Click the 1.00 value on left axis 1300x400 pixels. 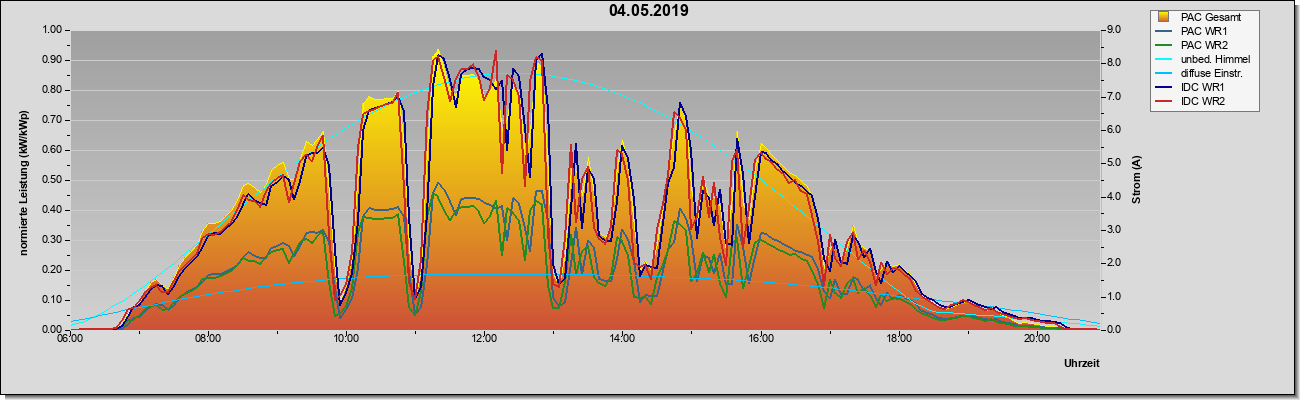[x=51, y=30]
